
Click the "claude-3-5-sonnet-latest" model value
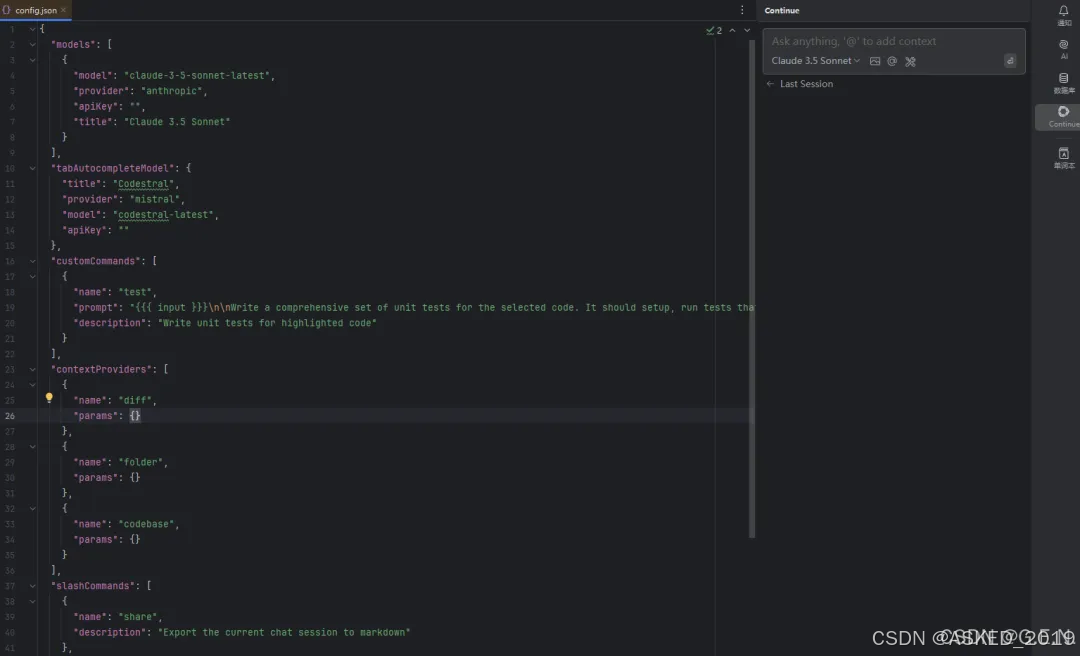[x=199, y=75]
